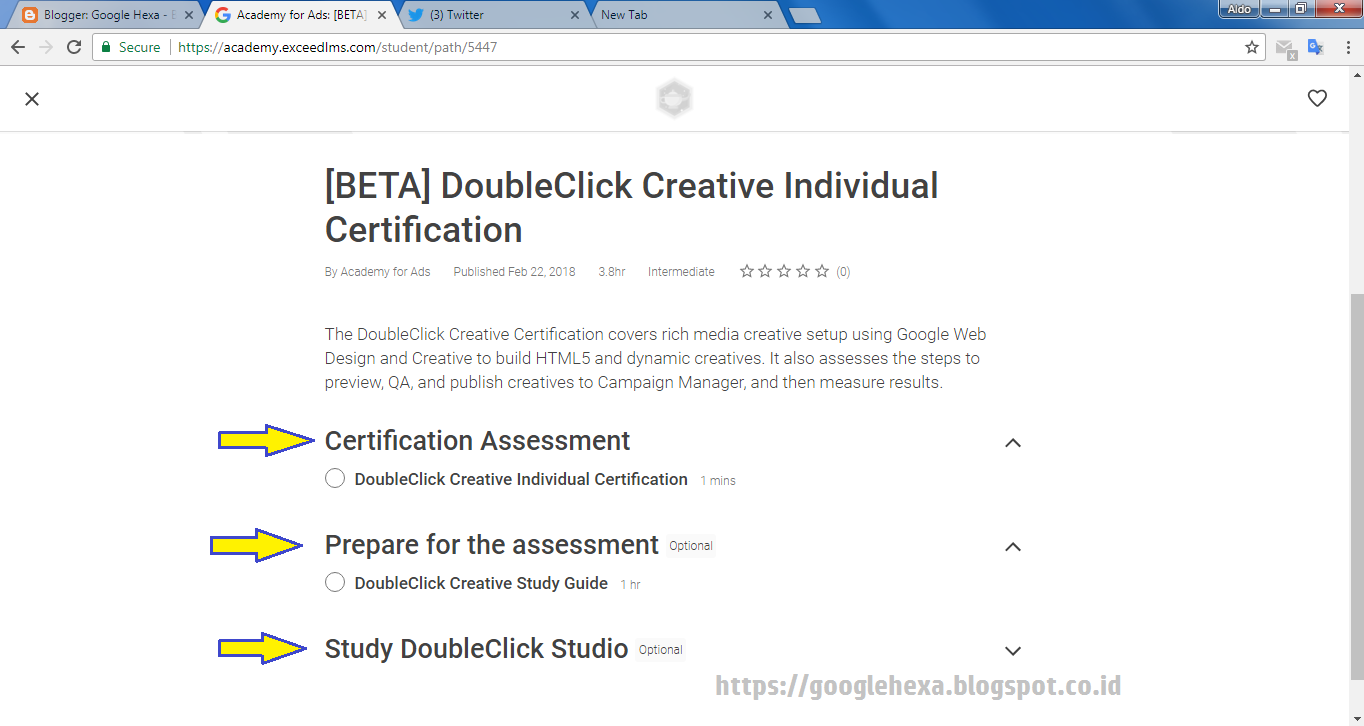Image resolution: width=1364 pixels, height=726 pixels.
Task: Close the New Tab tab
Action: [x=767, y=15]
